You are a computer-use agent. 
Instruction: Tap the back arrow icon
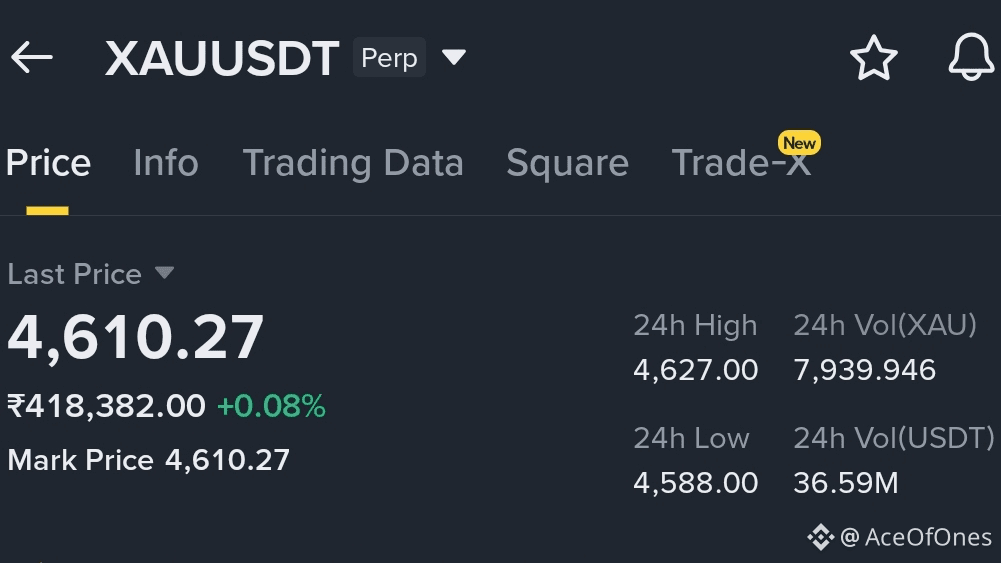point(31,58)
